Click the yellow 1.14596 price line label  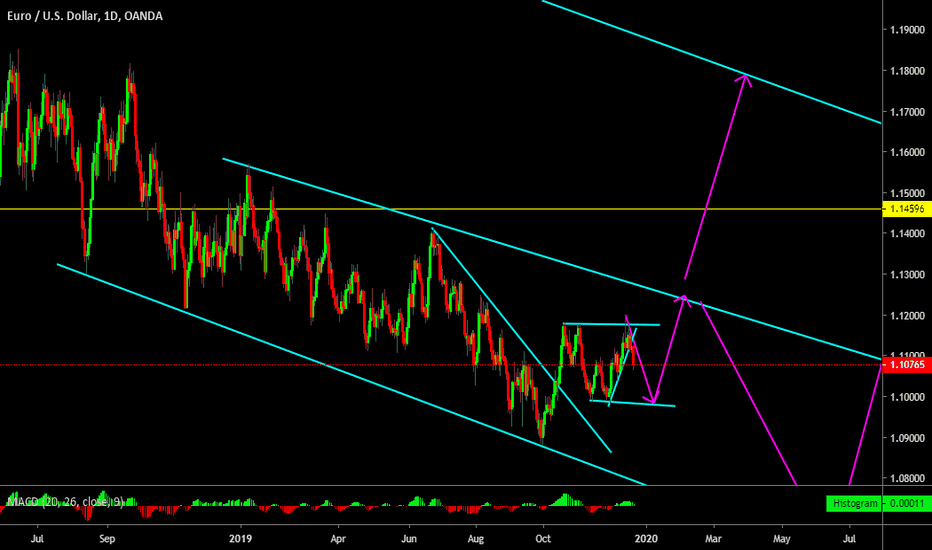click(907, 209)
